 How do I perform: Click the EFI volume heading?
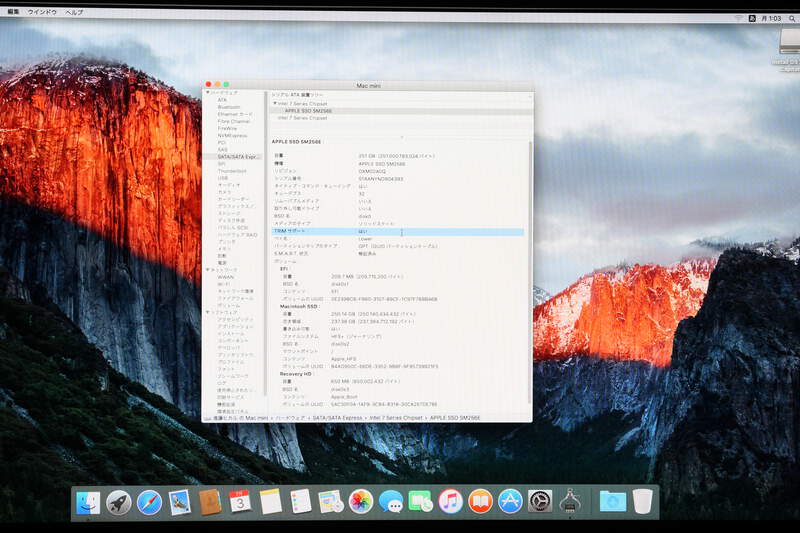(x=284, y=269)
